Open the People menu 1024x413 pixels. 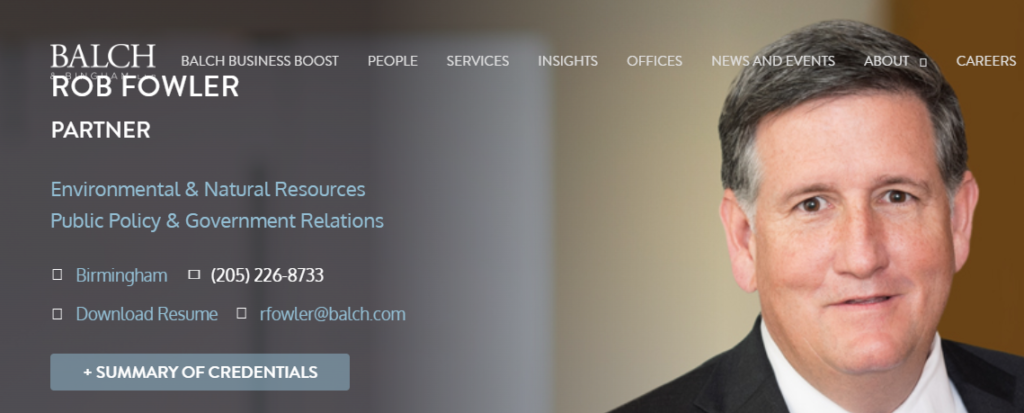[392, 61]
